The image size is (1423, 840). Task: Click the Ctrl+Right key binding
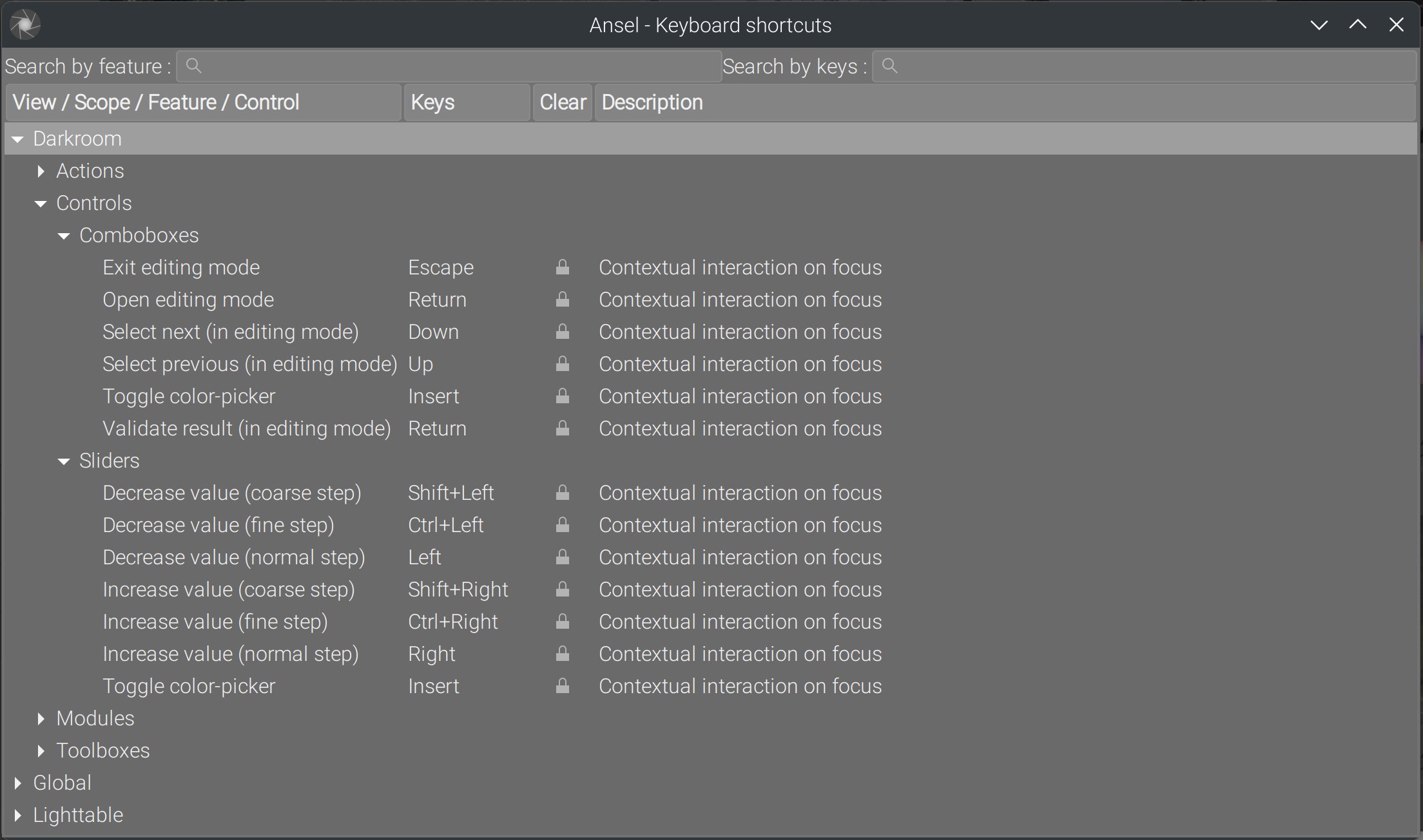(x=452, y=622)
